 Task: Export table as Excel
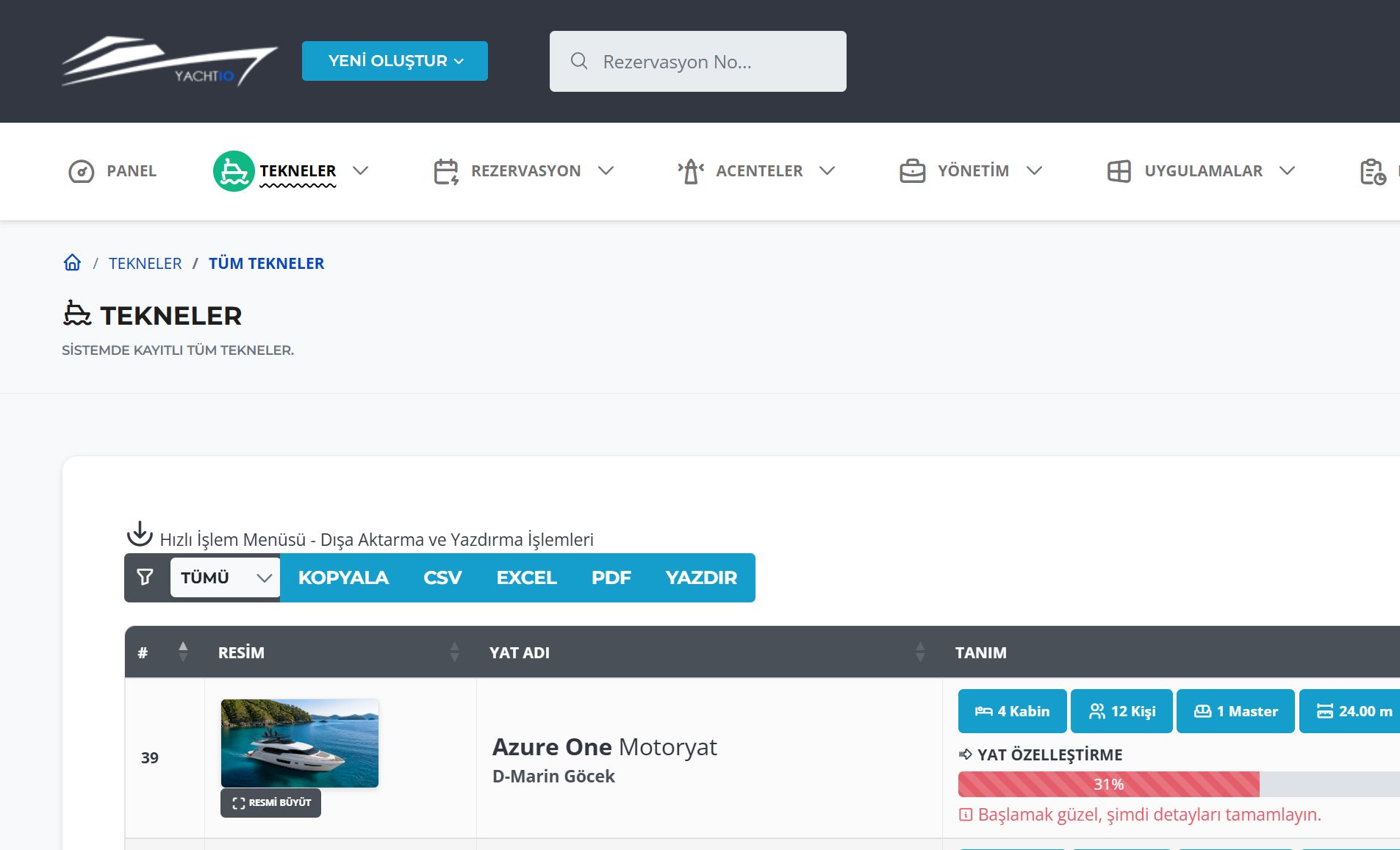526,577
